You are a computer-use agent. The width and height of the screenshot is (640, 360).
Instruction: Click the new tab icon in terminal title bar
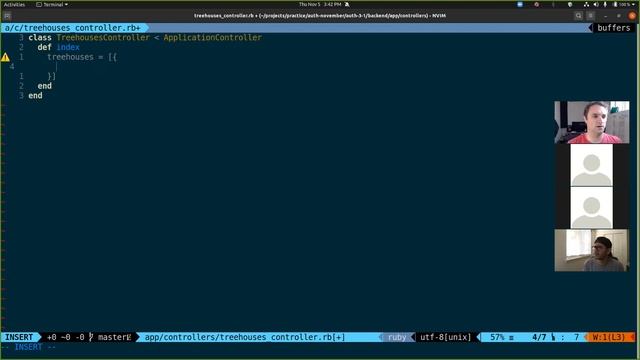click(x=7, y=16)
